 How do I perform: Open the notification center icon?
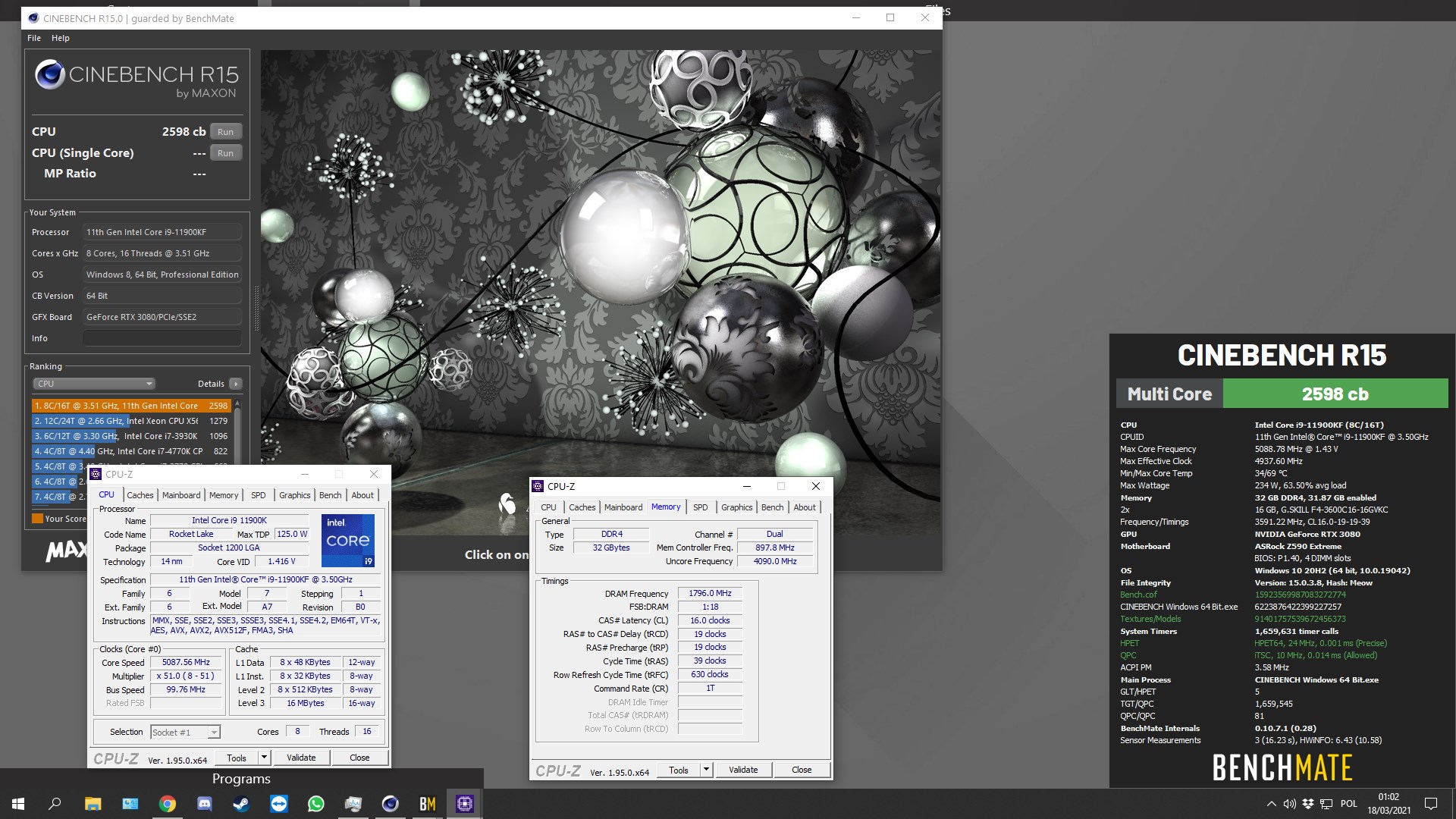coord(1431,804)
